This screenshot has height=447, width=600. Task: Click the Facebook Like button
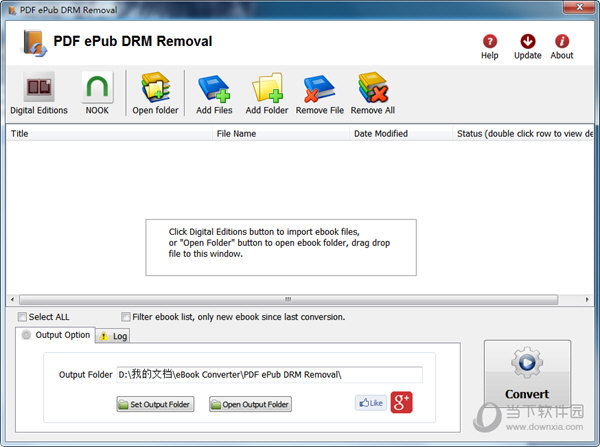coord(370,403)
